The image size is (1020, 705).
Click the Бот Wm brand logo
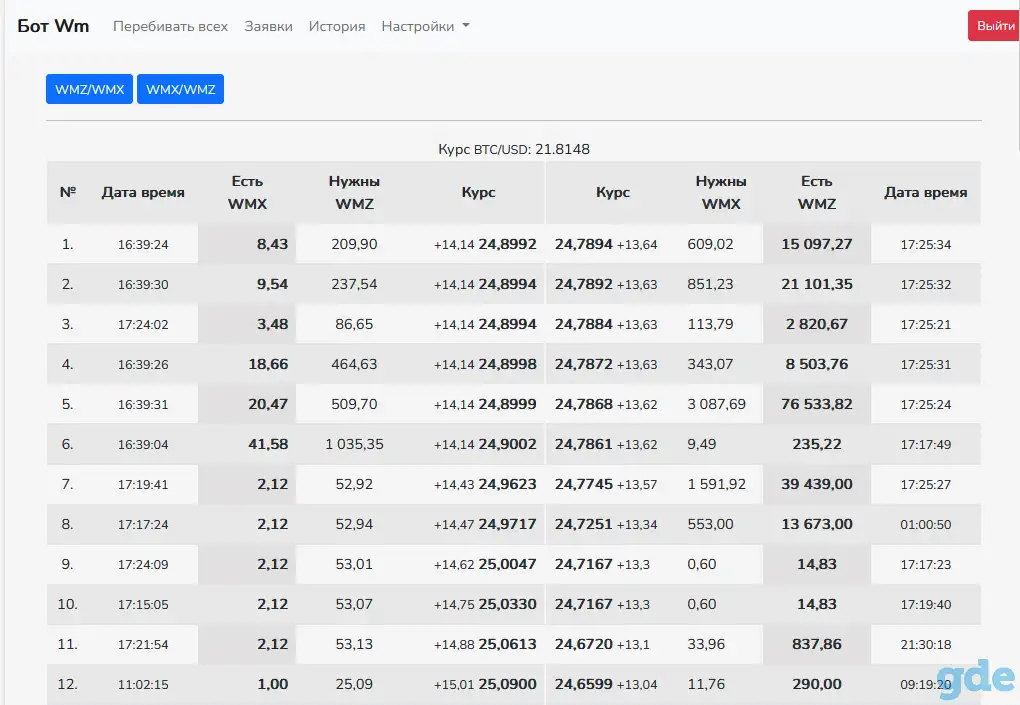(x=53, y=26)
